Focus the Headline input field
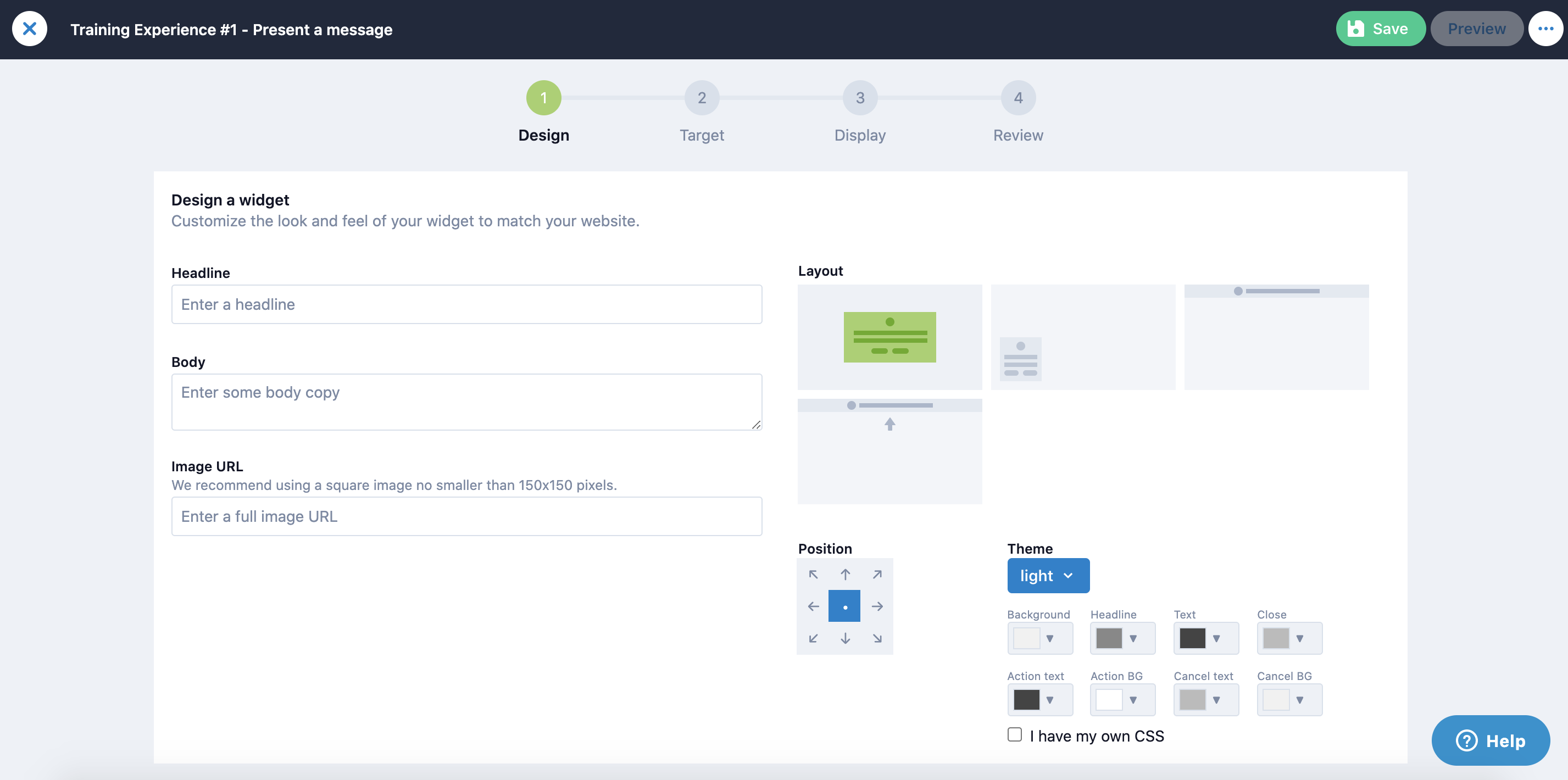1568x780 pixels. [466, 304]
